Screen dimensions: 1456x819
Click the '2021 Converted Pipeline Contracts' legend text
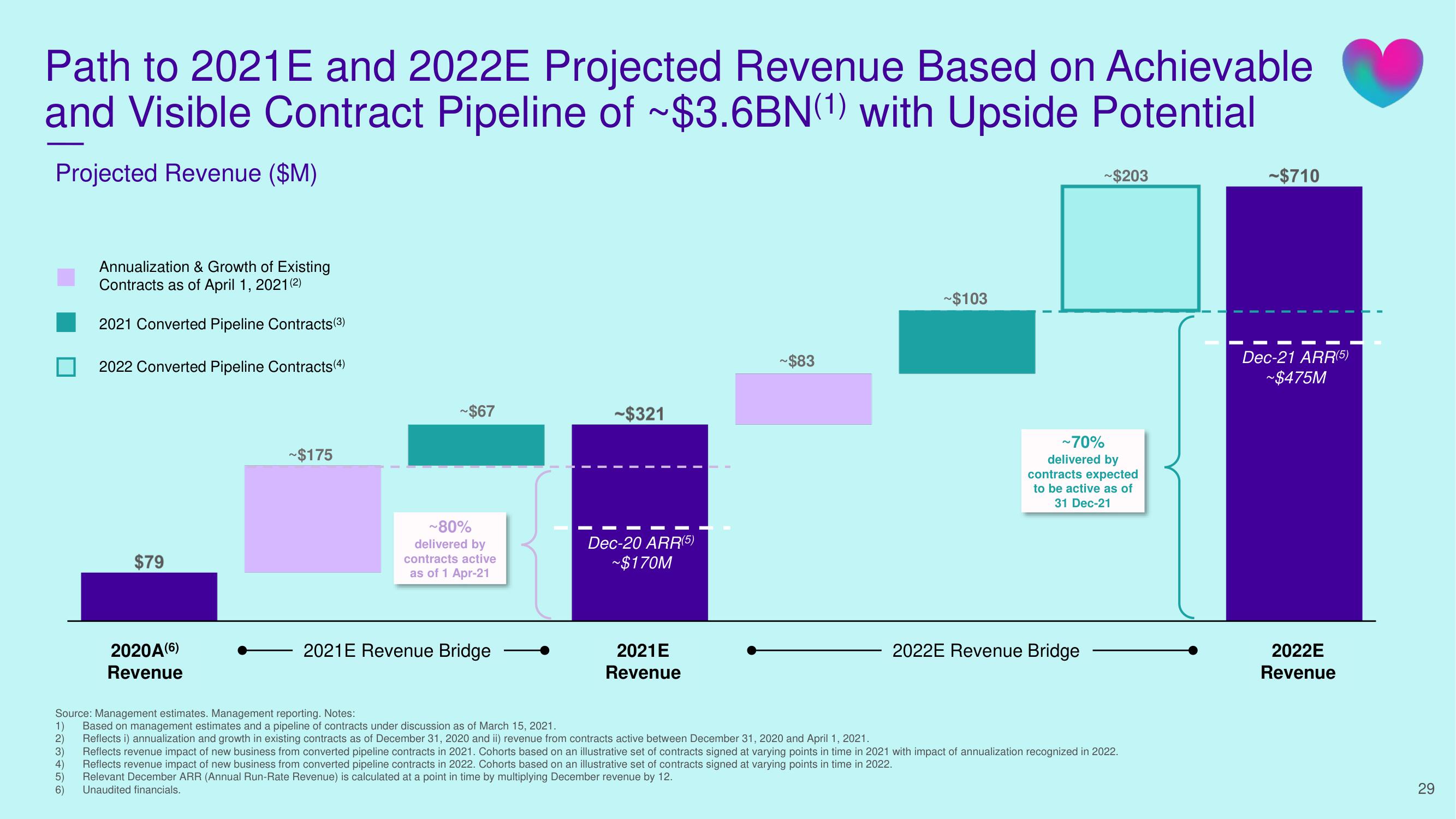[222, 323]
